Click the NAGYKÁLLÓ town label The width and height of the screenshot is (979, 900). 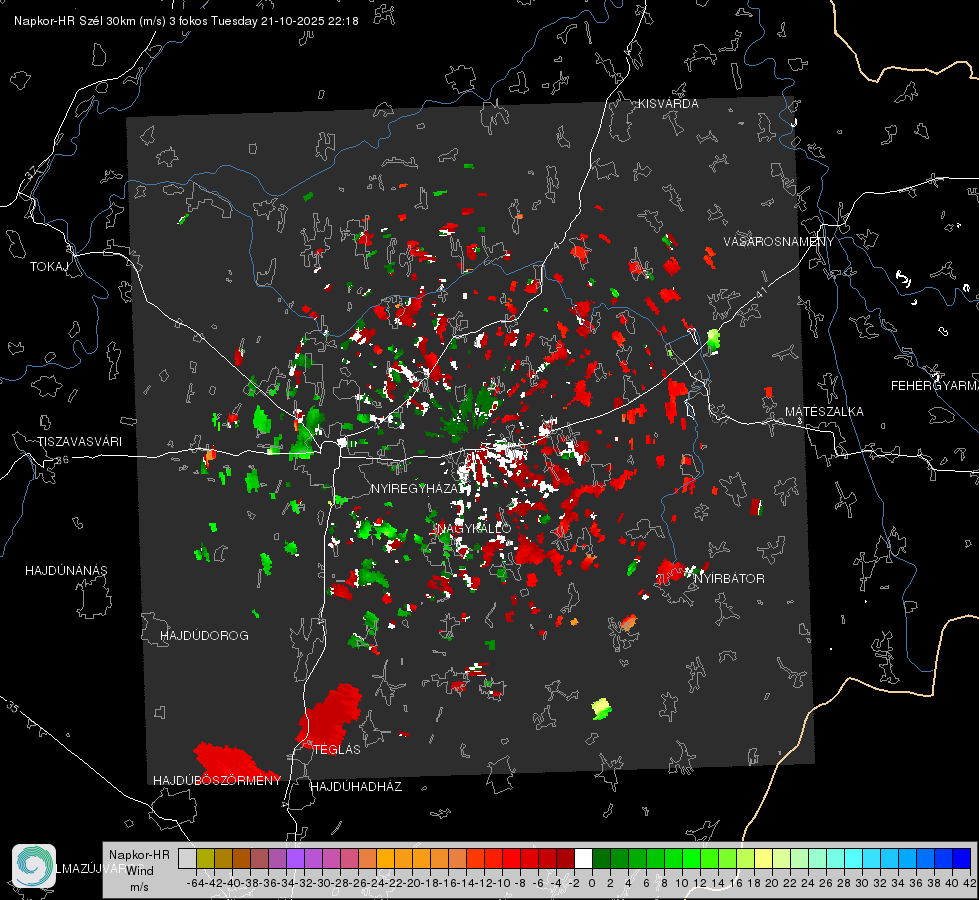click(x=473, y=528)
